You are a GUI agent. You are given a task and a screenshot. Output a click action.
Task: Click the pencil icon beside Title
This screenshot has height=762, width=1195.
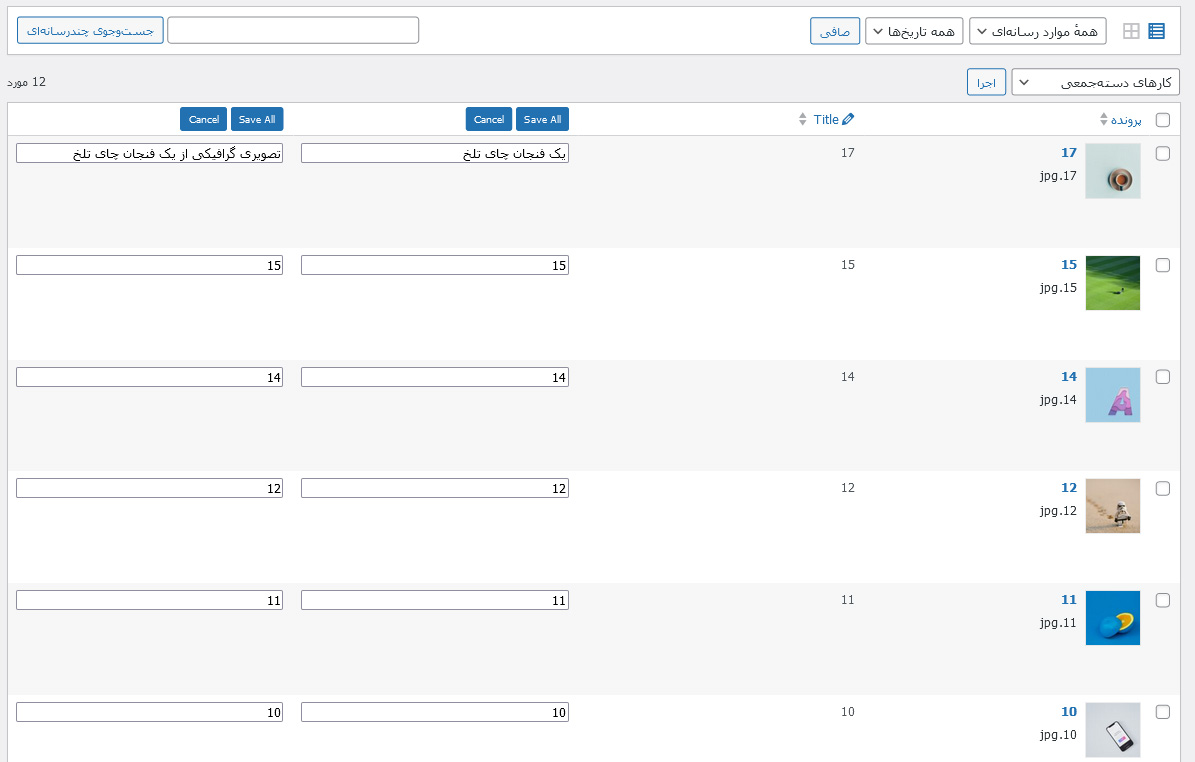click(x=848, y=119)
